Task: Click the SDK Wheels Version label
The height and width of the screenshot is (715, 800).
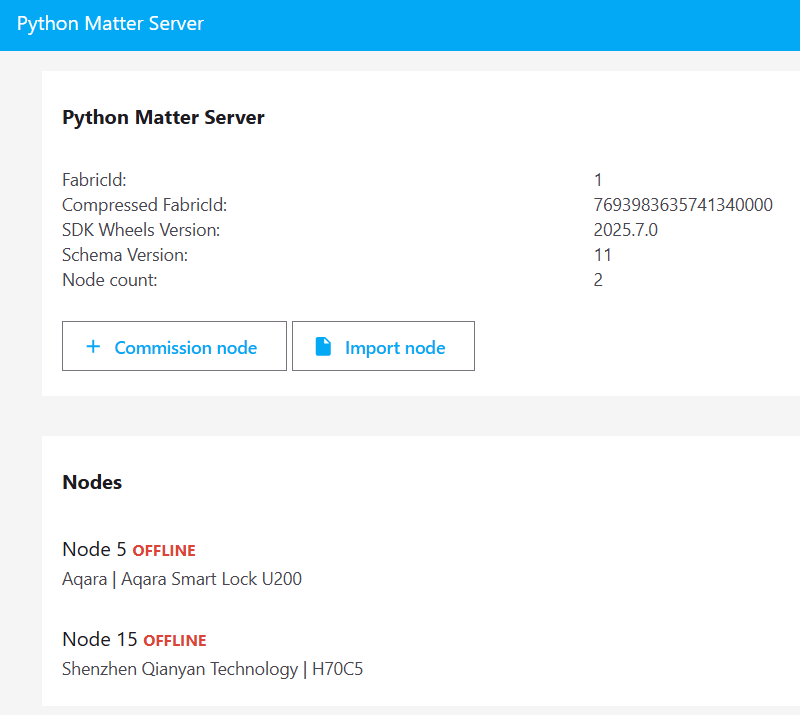Action: point(141,230)
